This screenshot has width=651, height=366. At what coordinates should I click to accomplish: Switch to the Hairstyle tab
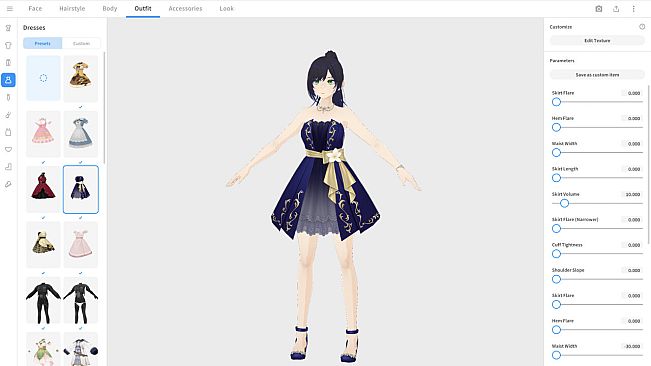pyautogui.click(x=72, y=8)
